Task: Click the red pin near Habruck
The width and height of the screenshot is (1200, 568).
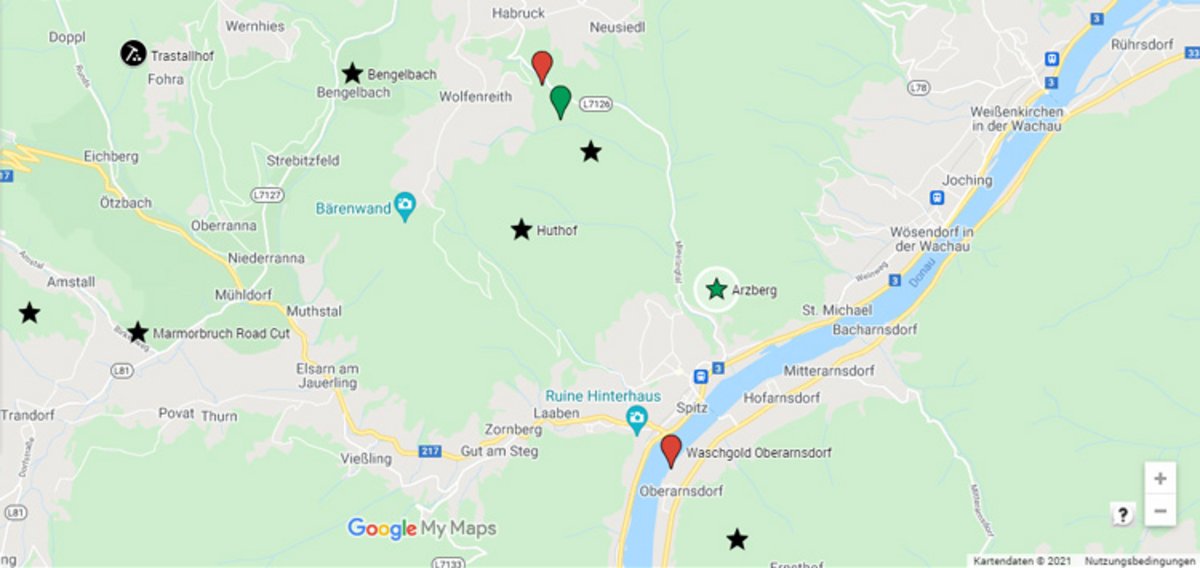Action: coord(541,68)
